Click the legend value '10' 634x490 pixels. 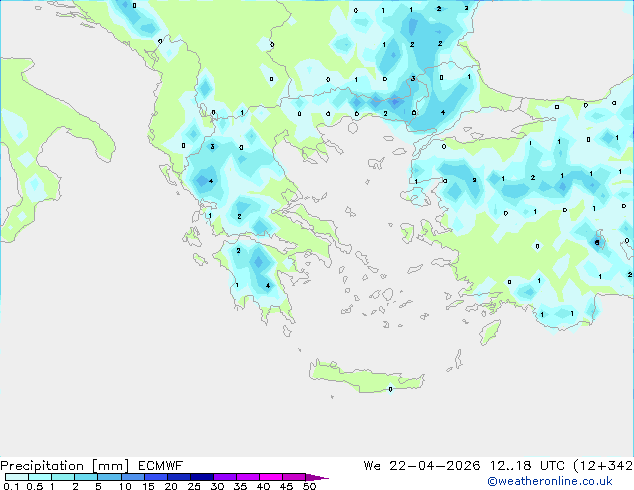(125, 486)
